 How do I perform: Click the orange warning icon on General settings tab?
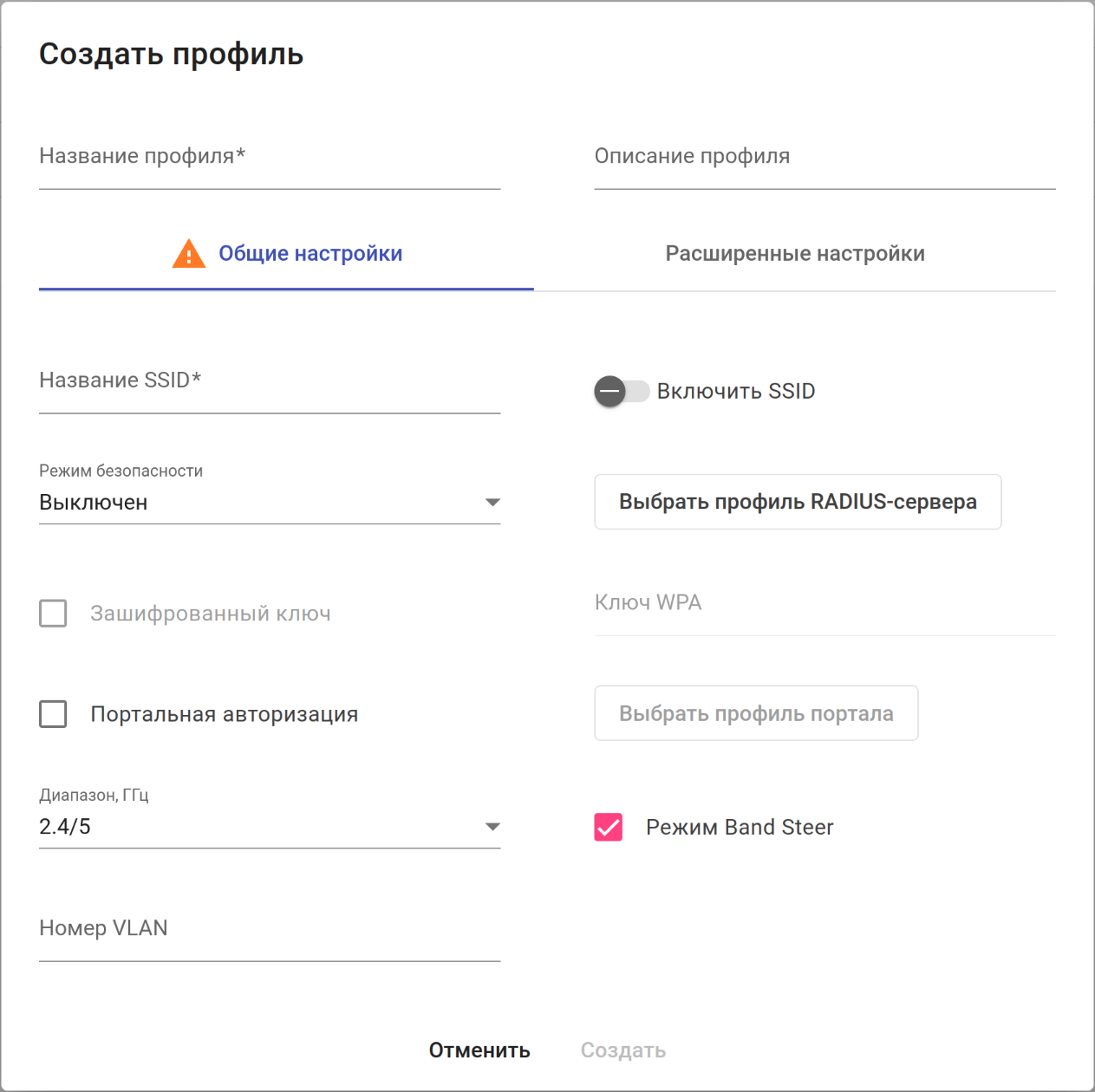pyautogui.click(x=188, y=254)
